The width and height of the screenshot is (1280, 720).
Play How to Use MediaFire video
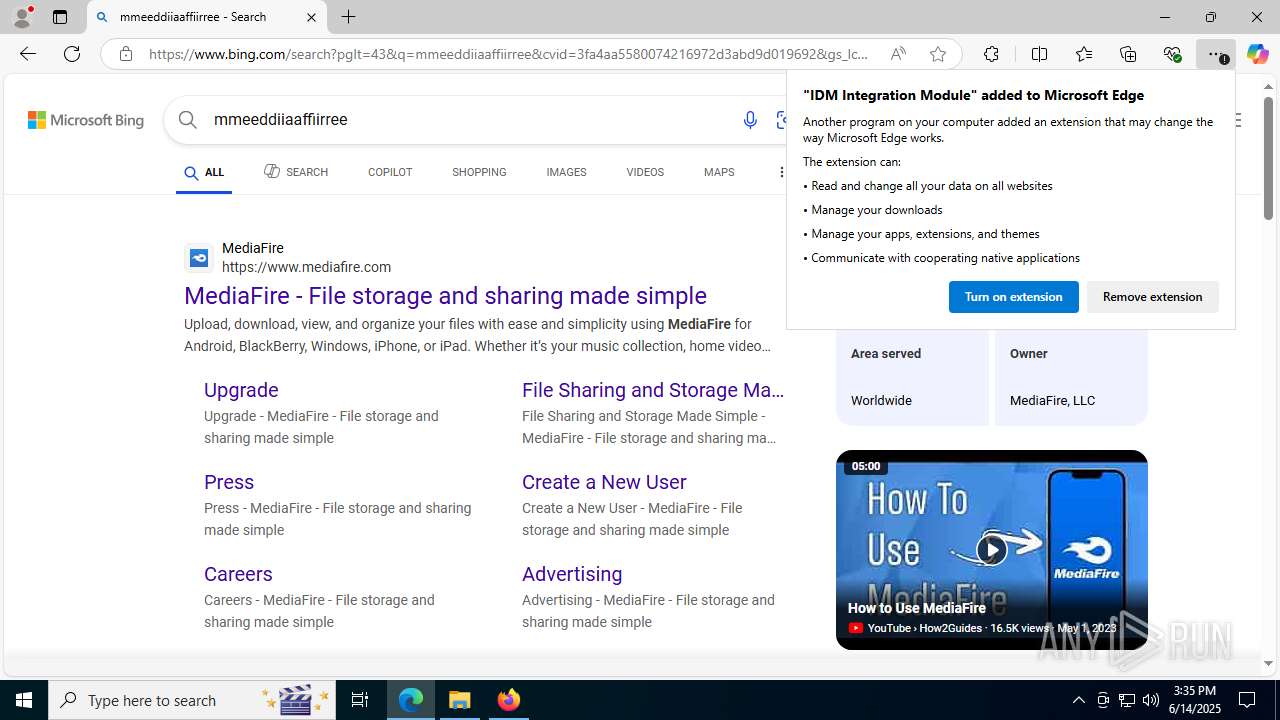(x=991, y=549)
